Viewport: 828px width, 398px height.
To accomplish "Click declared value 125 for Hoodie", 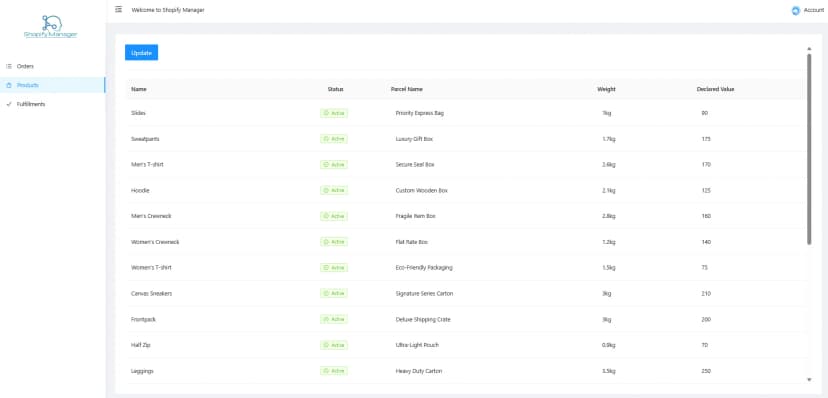I will pyautogui.click(x=706, y=190).
